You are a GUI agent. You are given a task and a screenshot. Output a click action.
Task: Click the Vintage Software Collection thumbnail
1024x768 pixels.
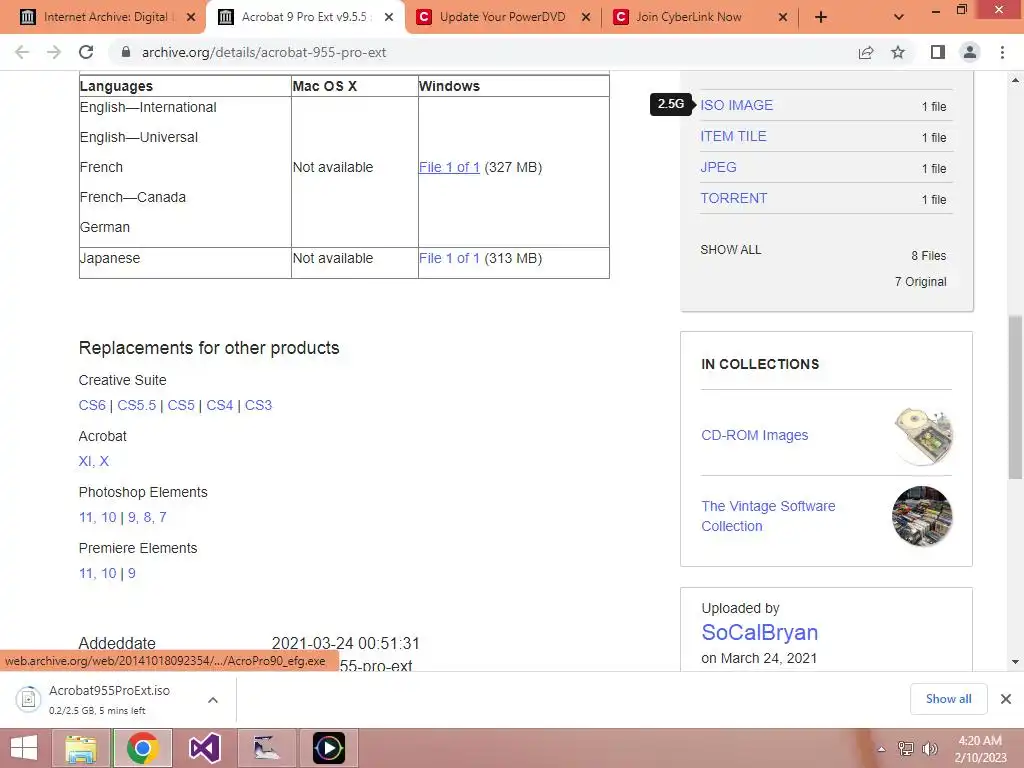pyautogui.click(x=922, y=516)
